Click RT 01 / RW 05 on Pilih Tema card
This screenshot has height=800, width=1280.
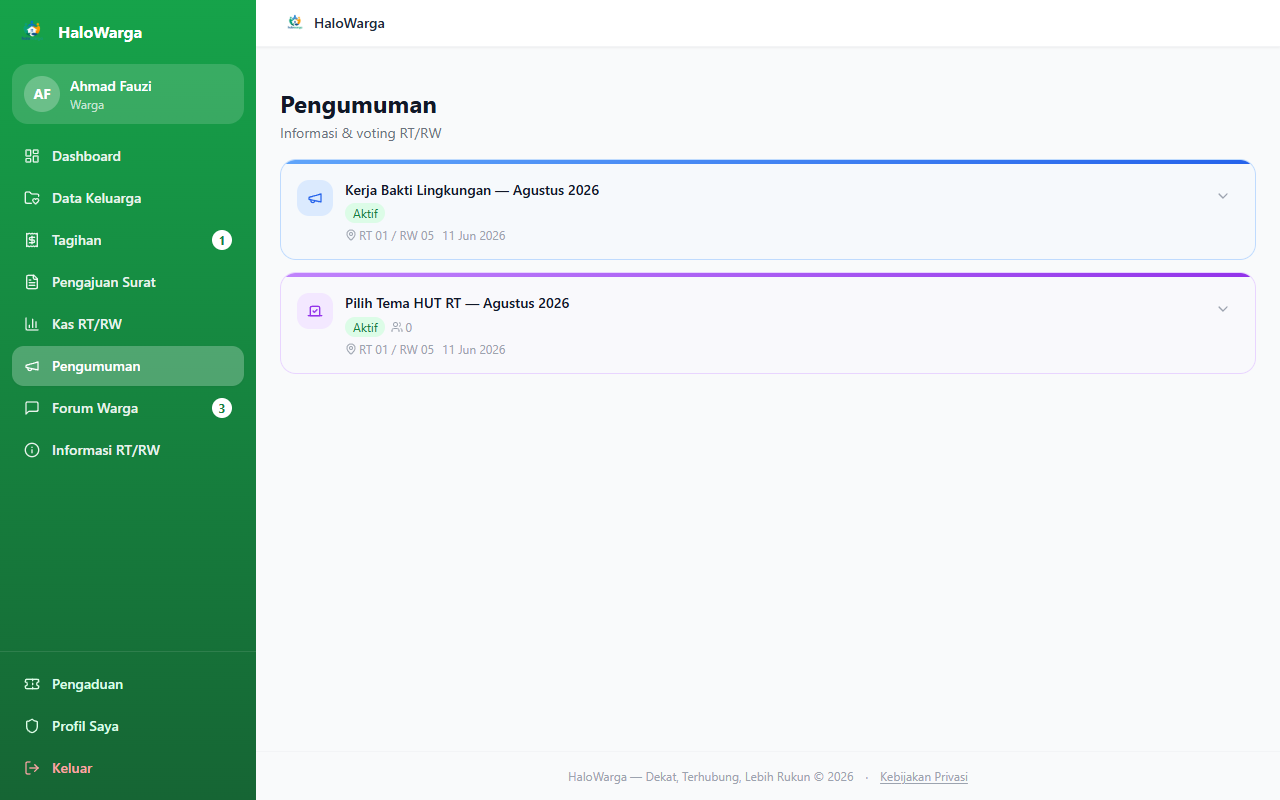pyautogui.click(x=397, y=349)
